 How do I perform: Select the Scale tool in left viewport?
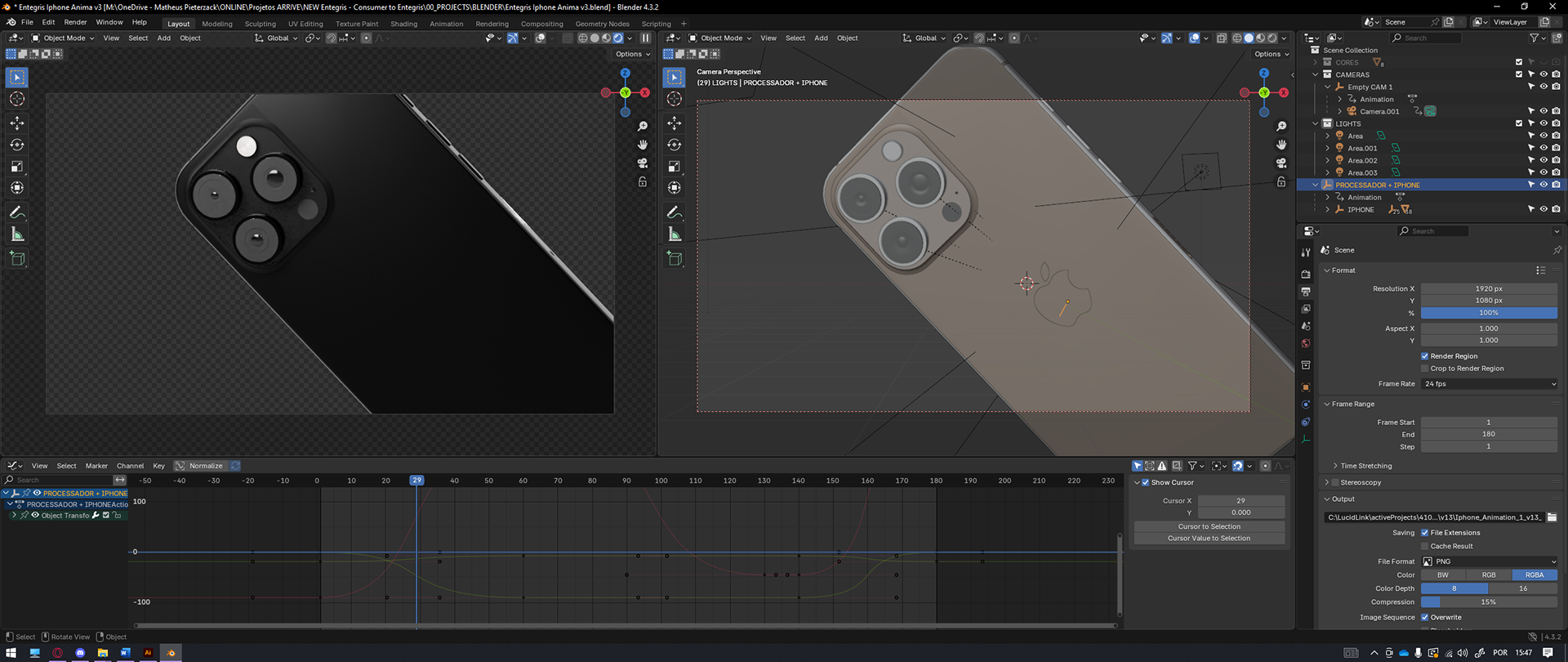pyautogui.click(x=17, y=167)
